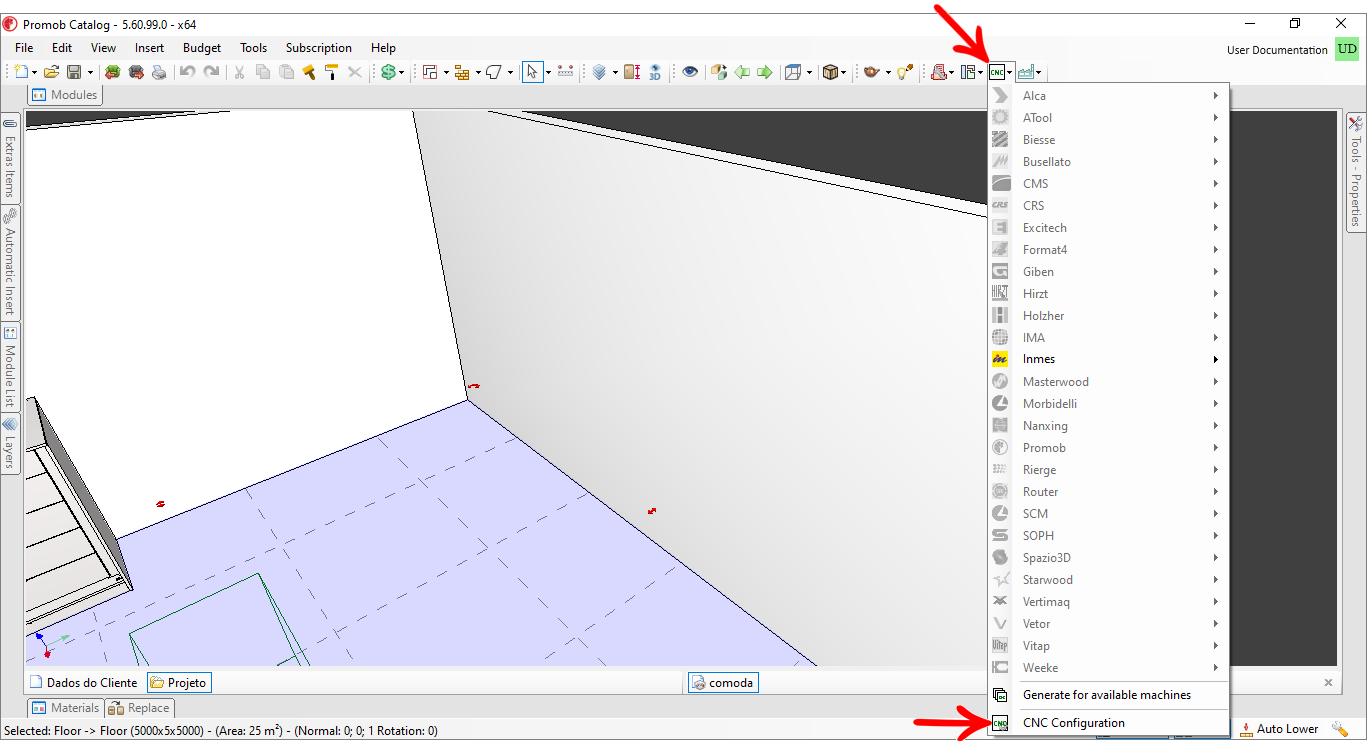Open CNC Configuration
Image resolution: width=1369 pixels, height=743 pixels.
pyautogui.click(x=1107, y=723)
